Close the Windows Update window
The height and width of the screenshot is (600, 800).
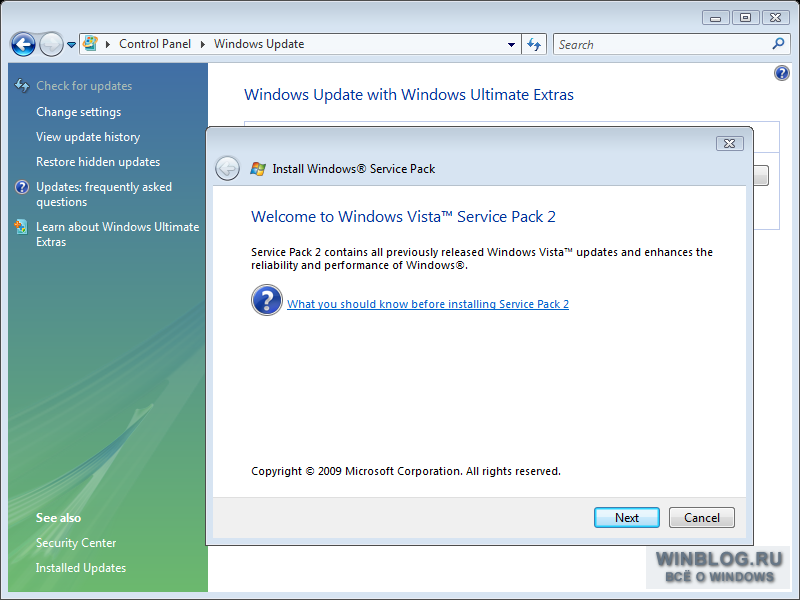click(x=776, y=18)
